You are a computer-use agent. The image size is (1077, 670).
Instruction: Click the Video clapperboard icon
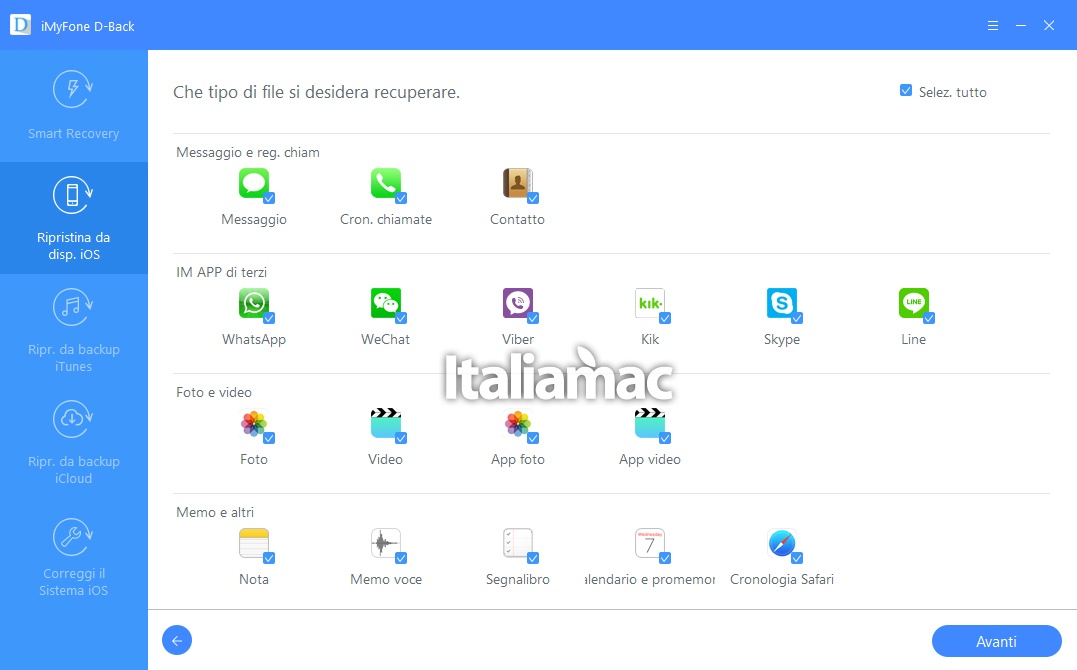[385, 423]
